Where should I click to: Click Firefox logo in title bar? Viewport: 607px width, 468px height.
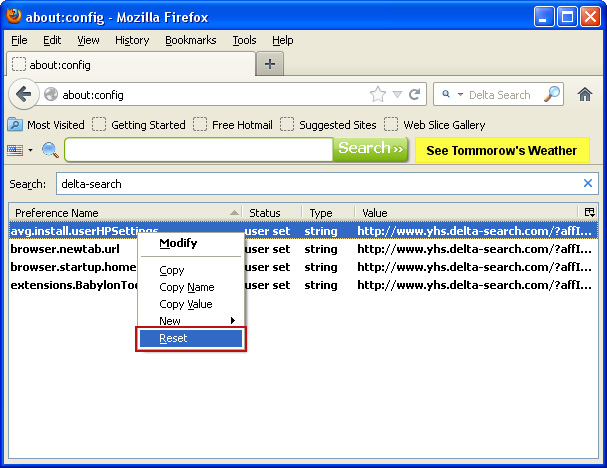point(14,16)
